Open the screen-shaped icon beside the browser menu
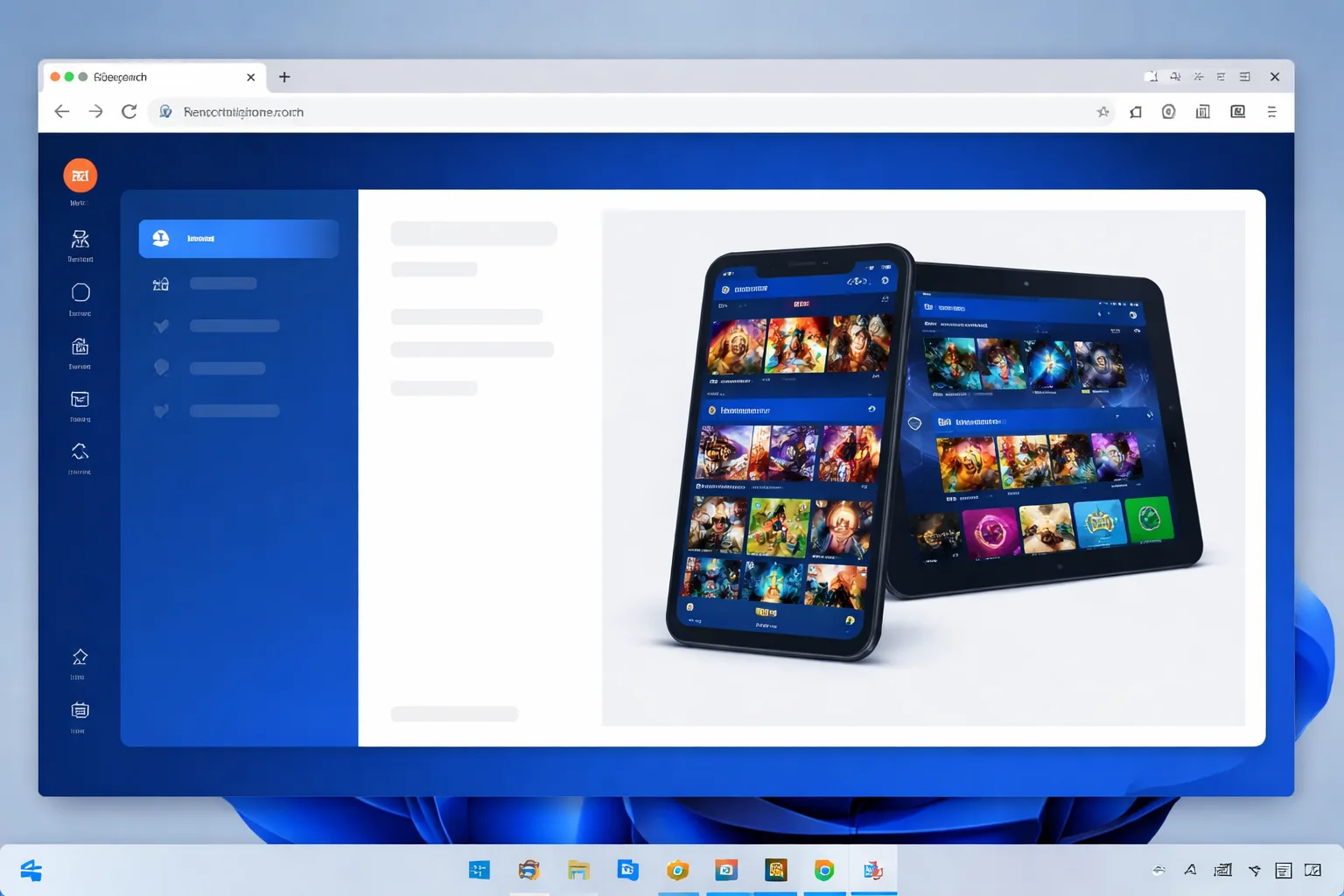1344x896 pixels. [1238, 111]
